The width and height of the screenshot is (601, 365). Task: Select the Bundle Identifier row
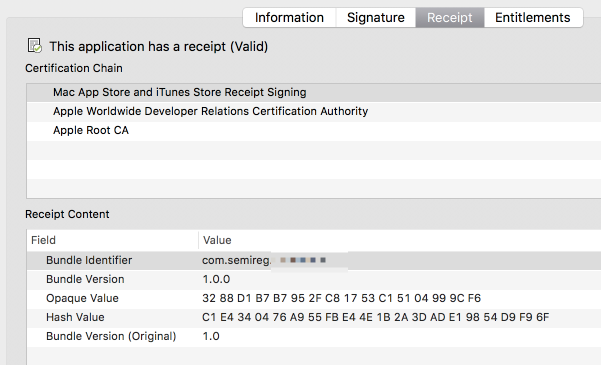point(314,260)
